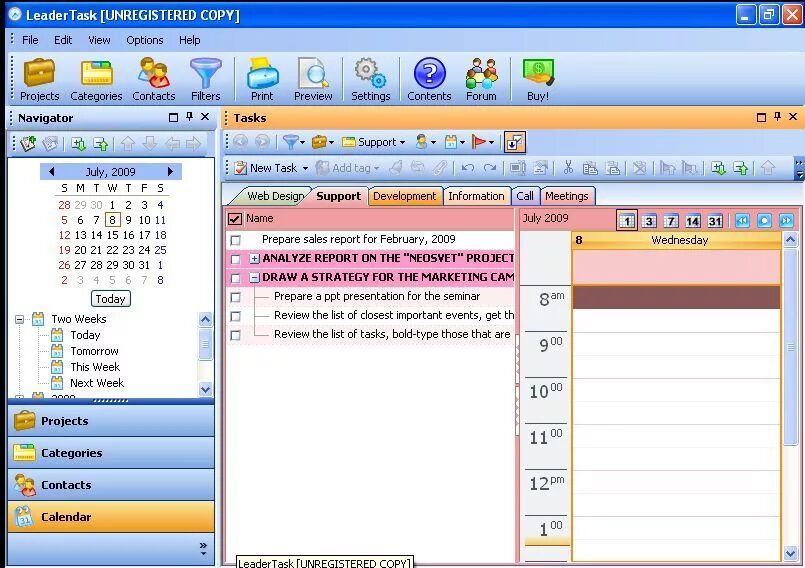Switch calendar to 14-day view

pyautogui.click(x=693, y=221)
